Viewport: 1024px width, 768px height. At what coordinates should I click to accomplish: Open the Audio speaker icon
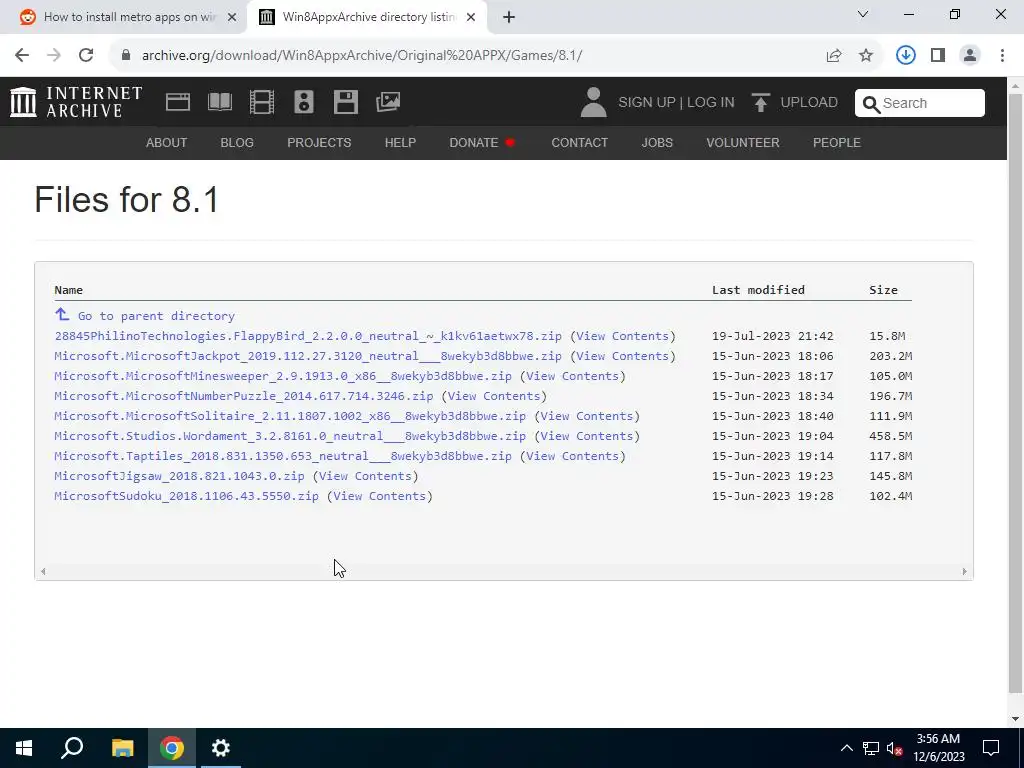(x=304, y=102)
